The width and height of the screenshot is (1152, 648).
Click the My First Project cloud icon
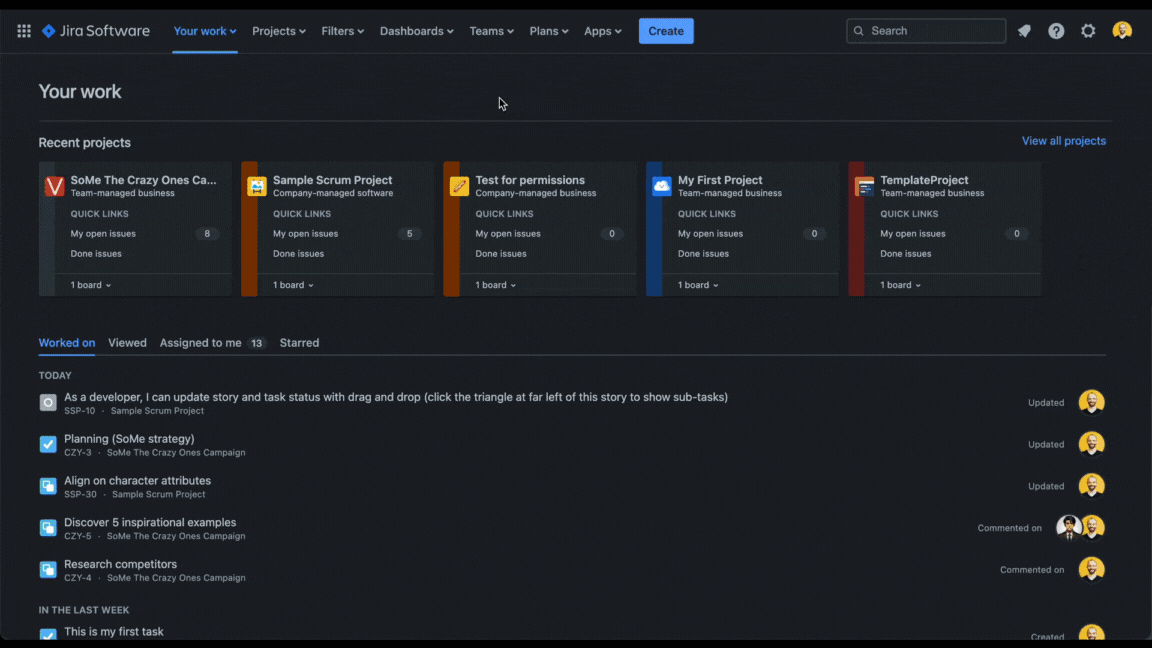coord(661,186)
